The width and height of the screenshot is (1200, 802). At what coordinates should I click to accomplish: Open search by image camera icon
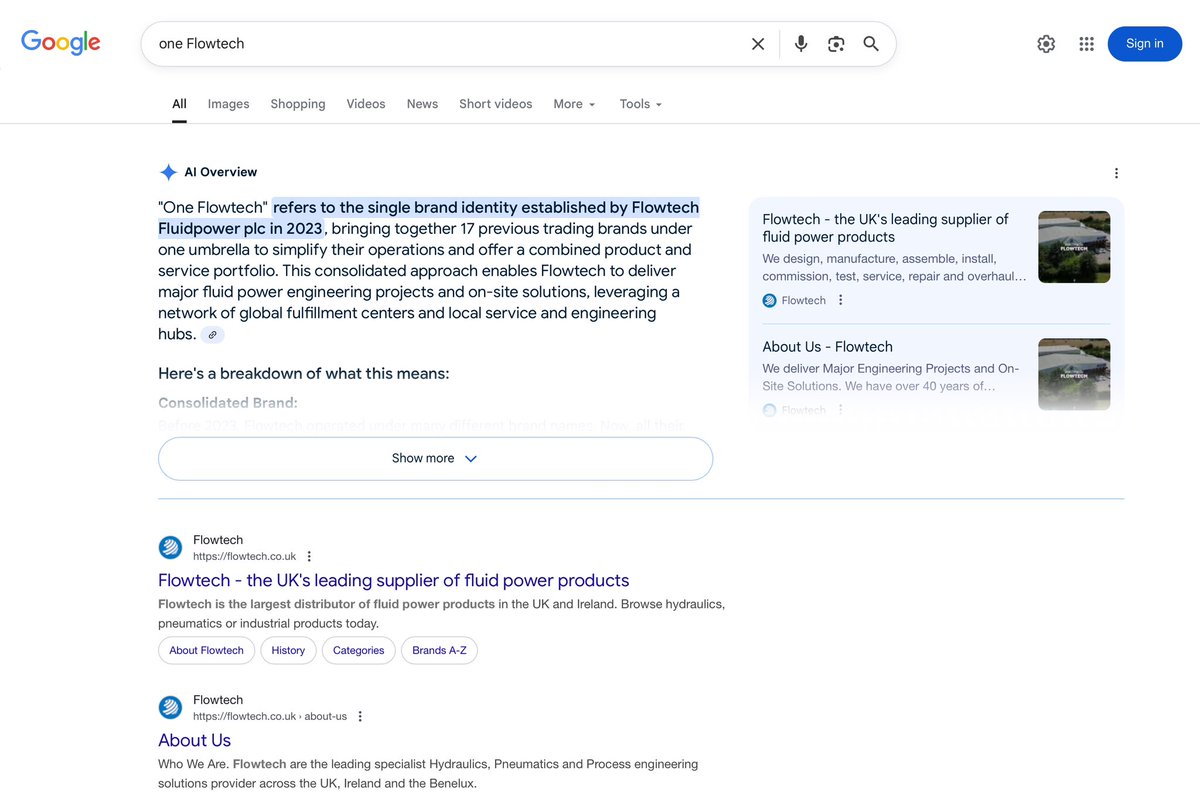(836, 44)
